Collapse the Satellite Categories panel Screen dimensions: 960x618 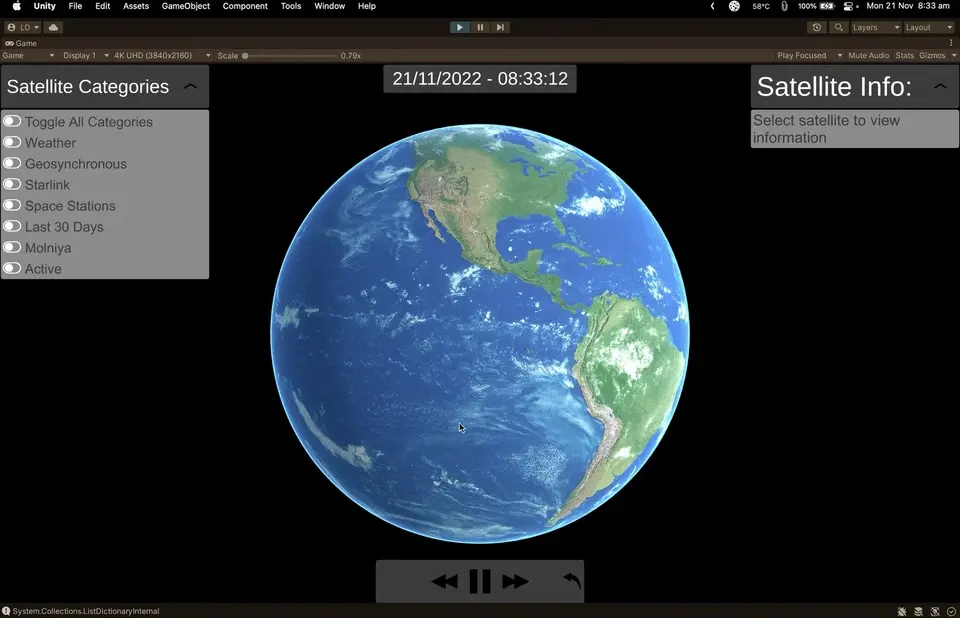click(x=190, y=87)
